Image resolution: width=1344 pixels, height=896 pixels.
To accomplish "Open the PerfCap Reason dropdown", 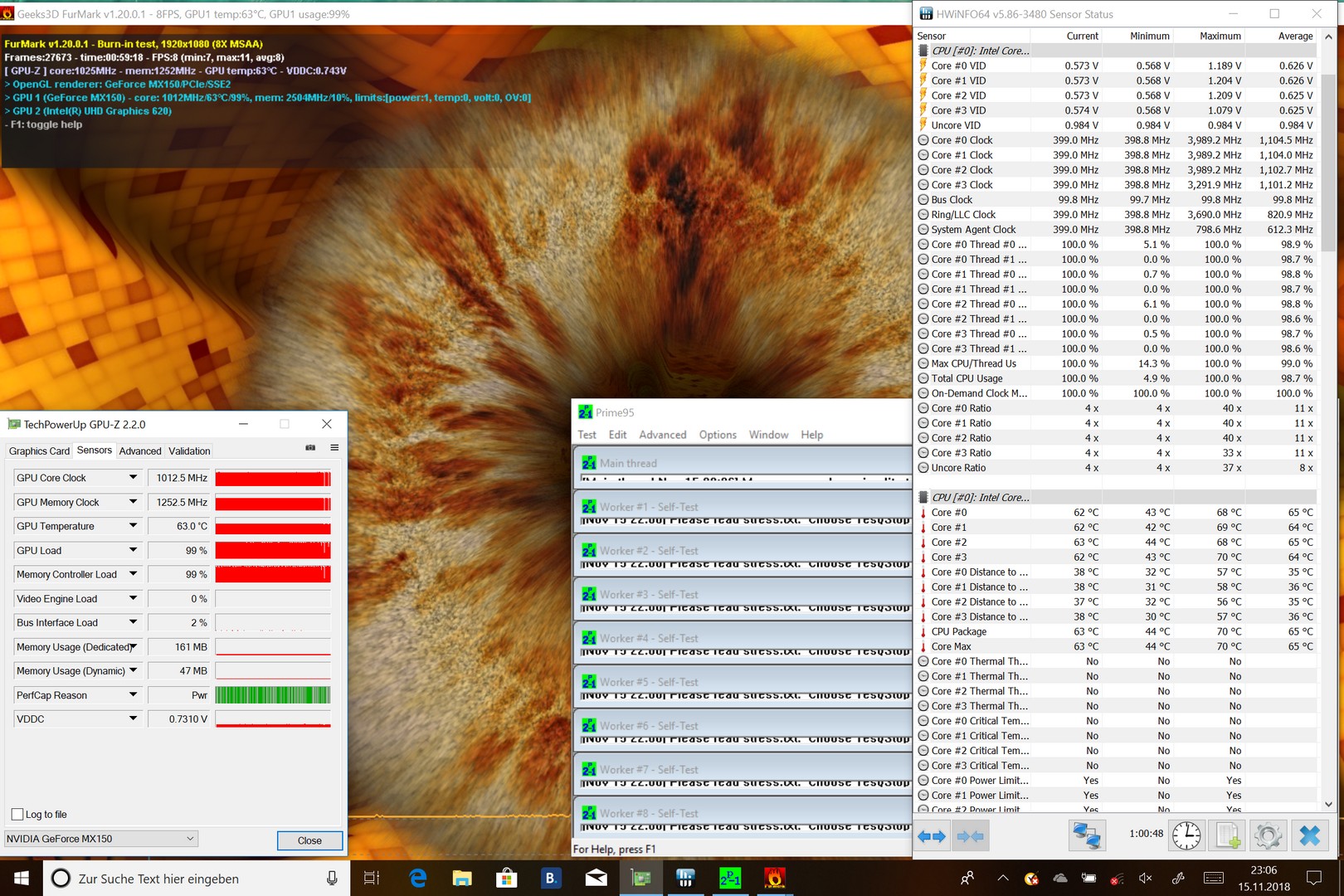I will [133, 695].
